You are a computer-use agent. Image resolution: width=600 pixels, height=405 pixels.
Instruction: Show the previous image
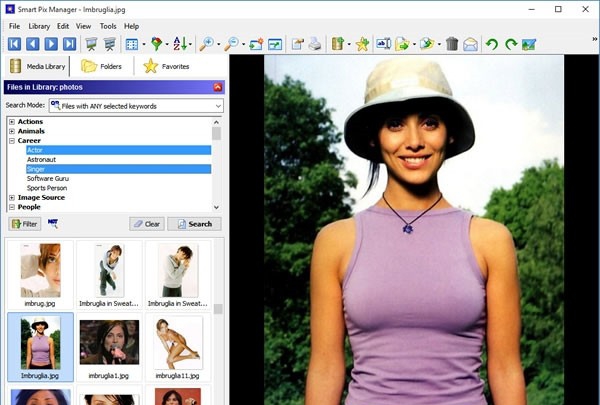tap(33, 44)
